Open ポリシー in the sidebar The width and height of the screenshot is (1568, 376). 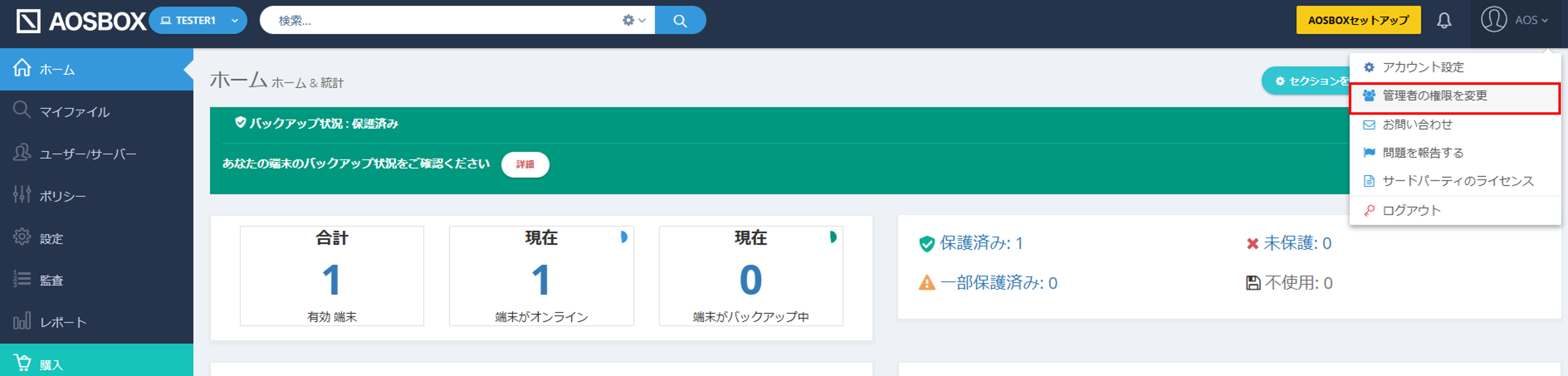(x=97, y=196)
